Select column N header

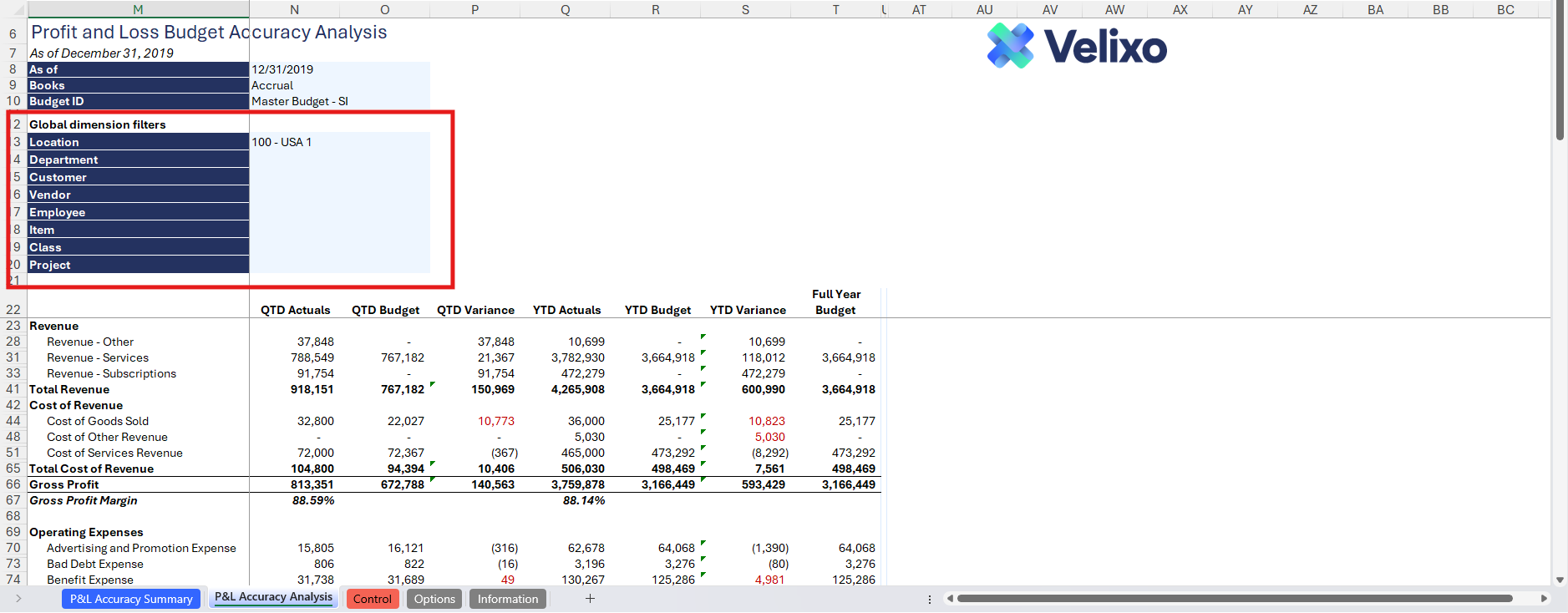click(294, 9)
